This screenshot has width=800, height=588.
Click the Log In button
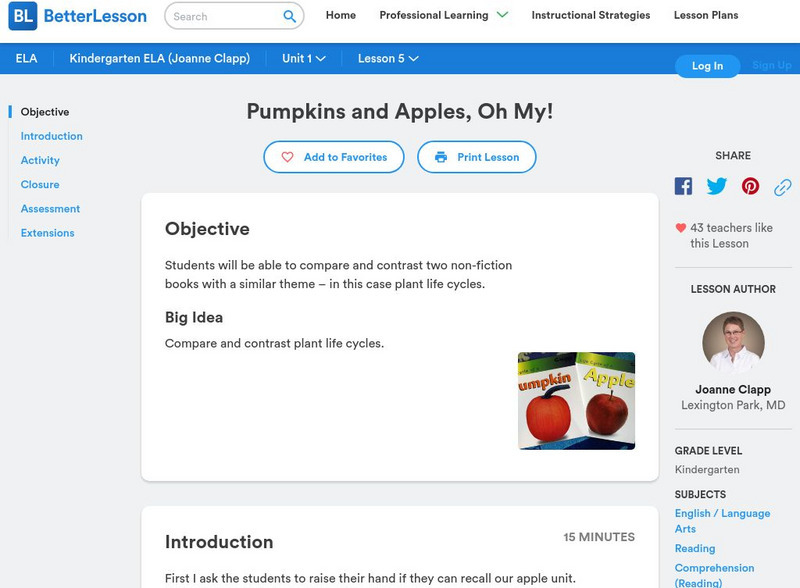(x=707, y=66)
